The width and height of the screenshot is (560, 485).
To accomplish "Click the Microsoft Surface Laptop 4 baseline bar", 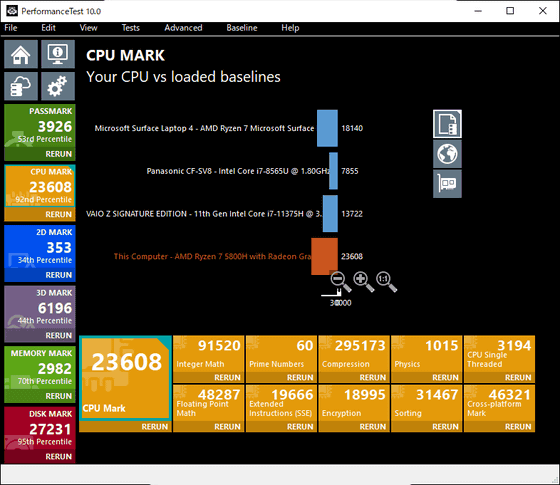I will tap(327, 128).
